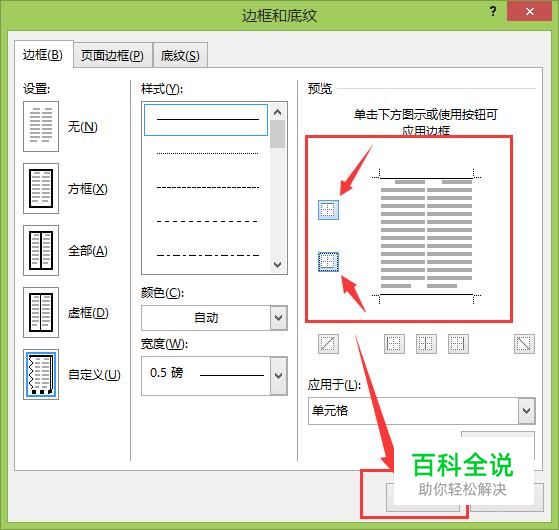
Task: Switch to the 底纹(S) tab
Action: pos(180,56)
